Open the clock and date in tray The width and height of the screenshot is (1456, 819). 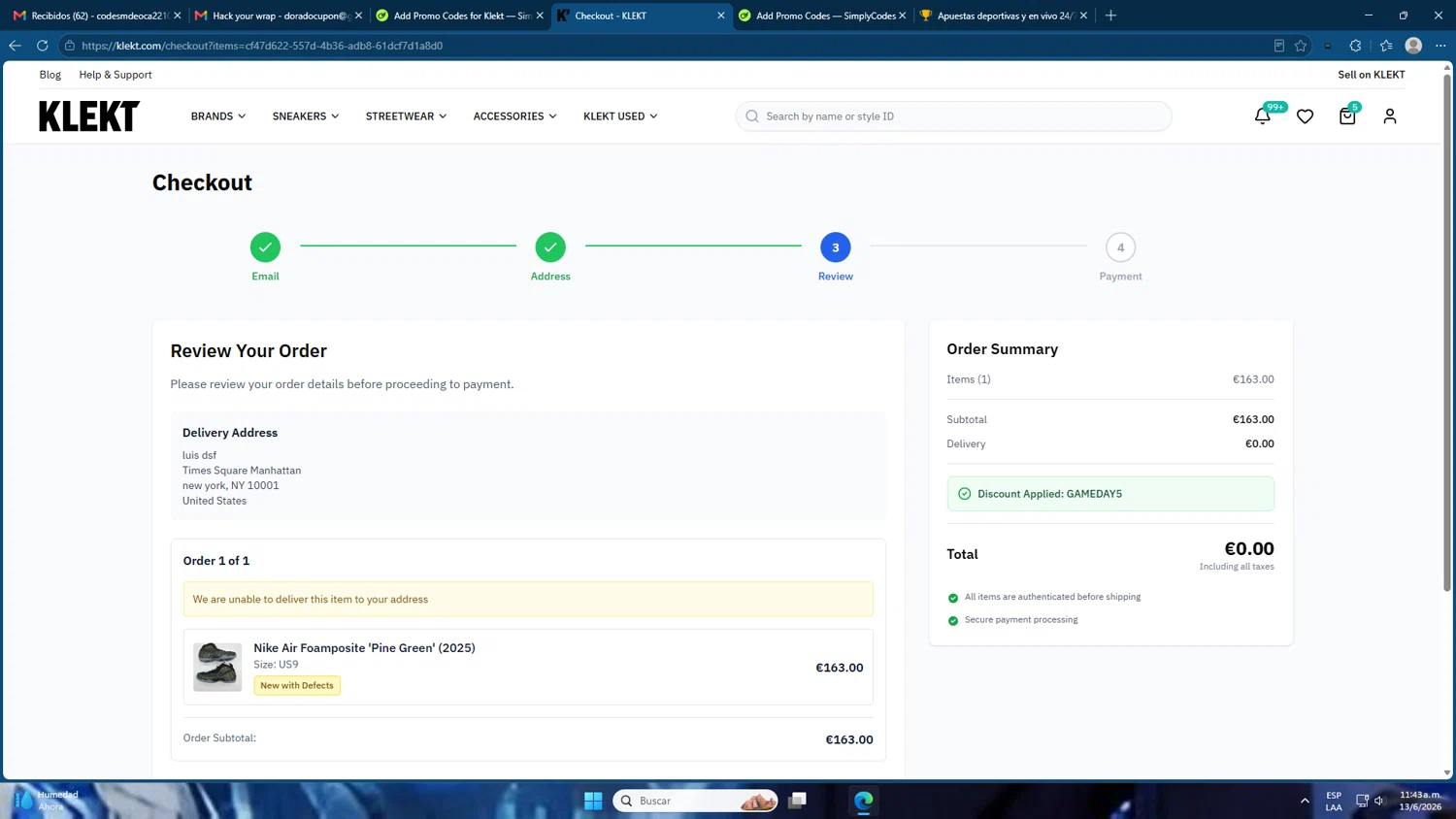click(1420, 801)
